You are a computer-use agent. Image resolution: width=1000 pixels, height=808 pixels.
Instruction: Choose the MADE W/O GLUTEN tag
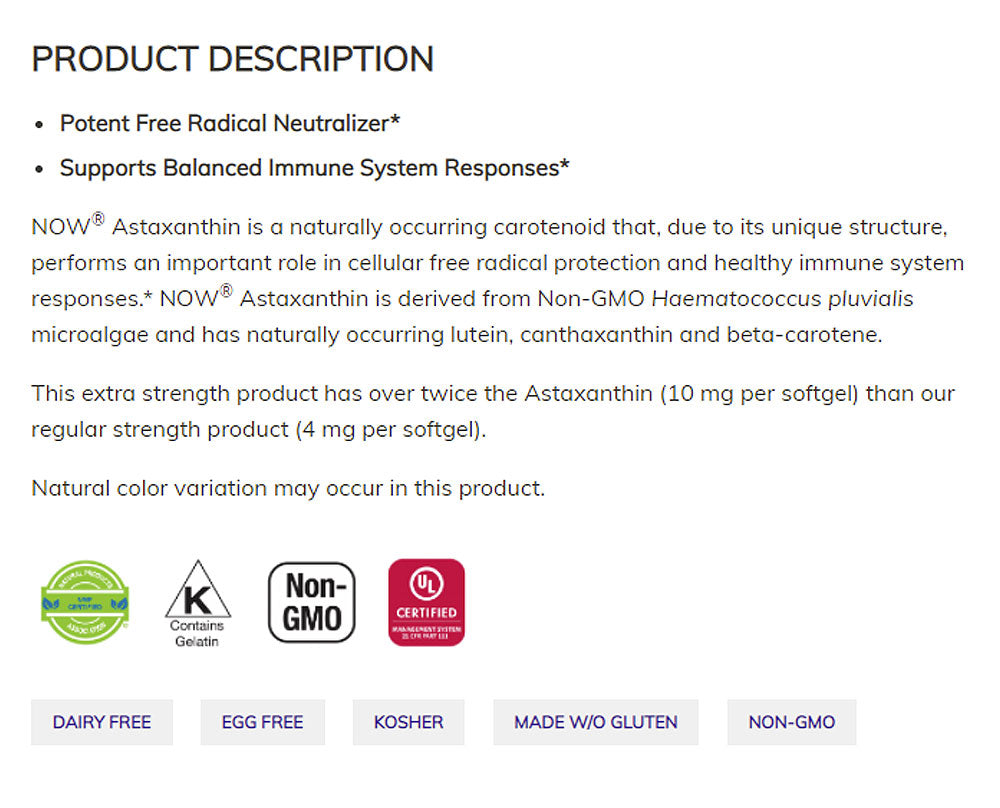(595, 722)
